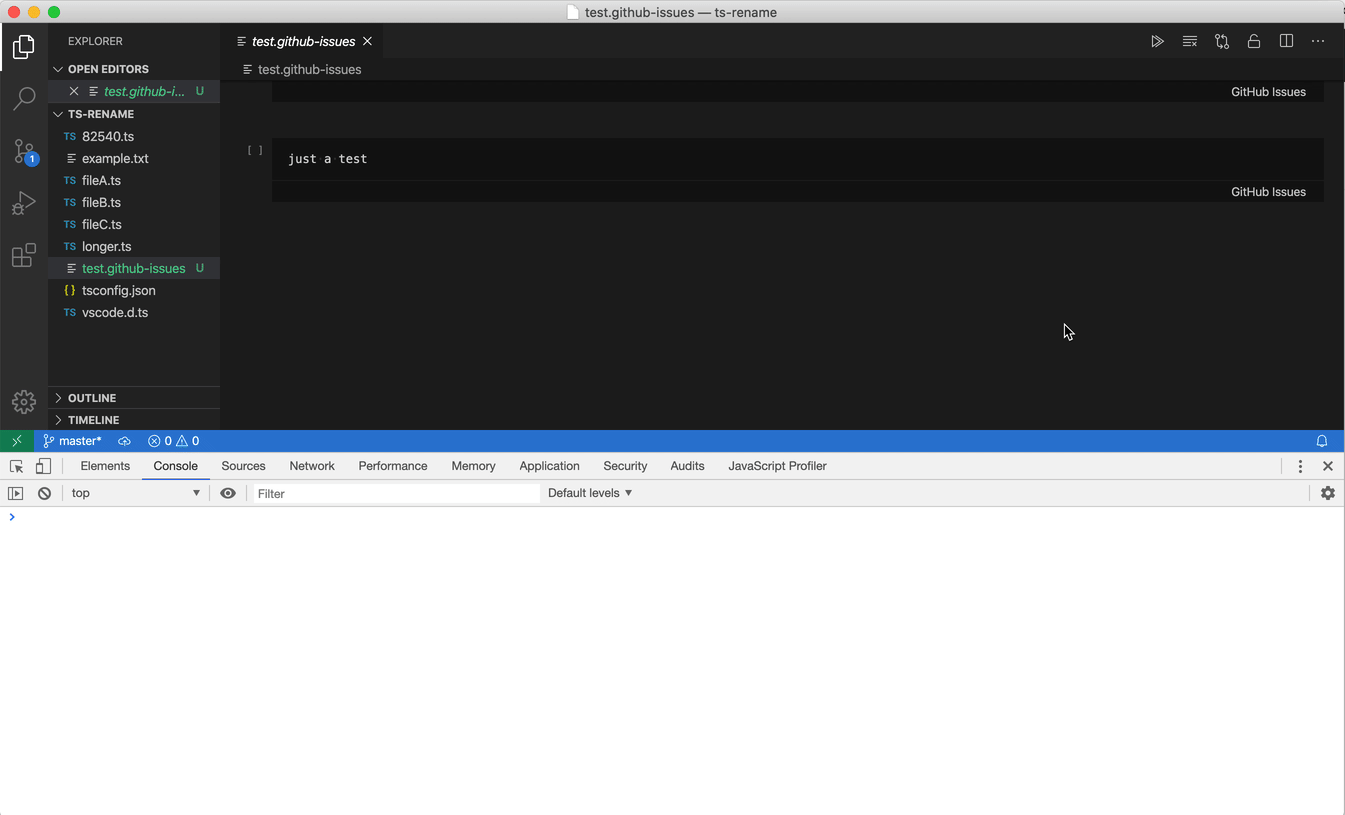
Task: Toggle the DevTools device toolbar
Action: pyautogui.click(x=43, y=466)
